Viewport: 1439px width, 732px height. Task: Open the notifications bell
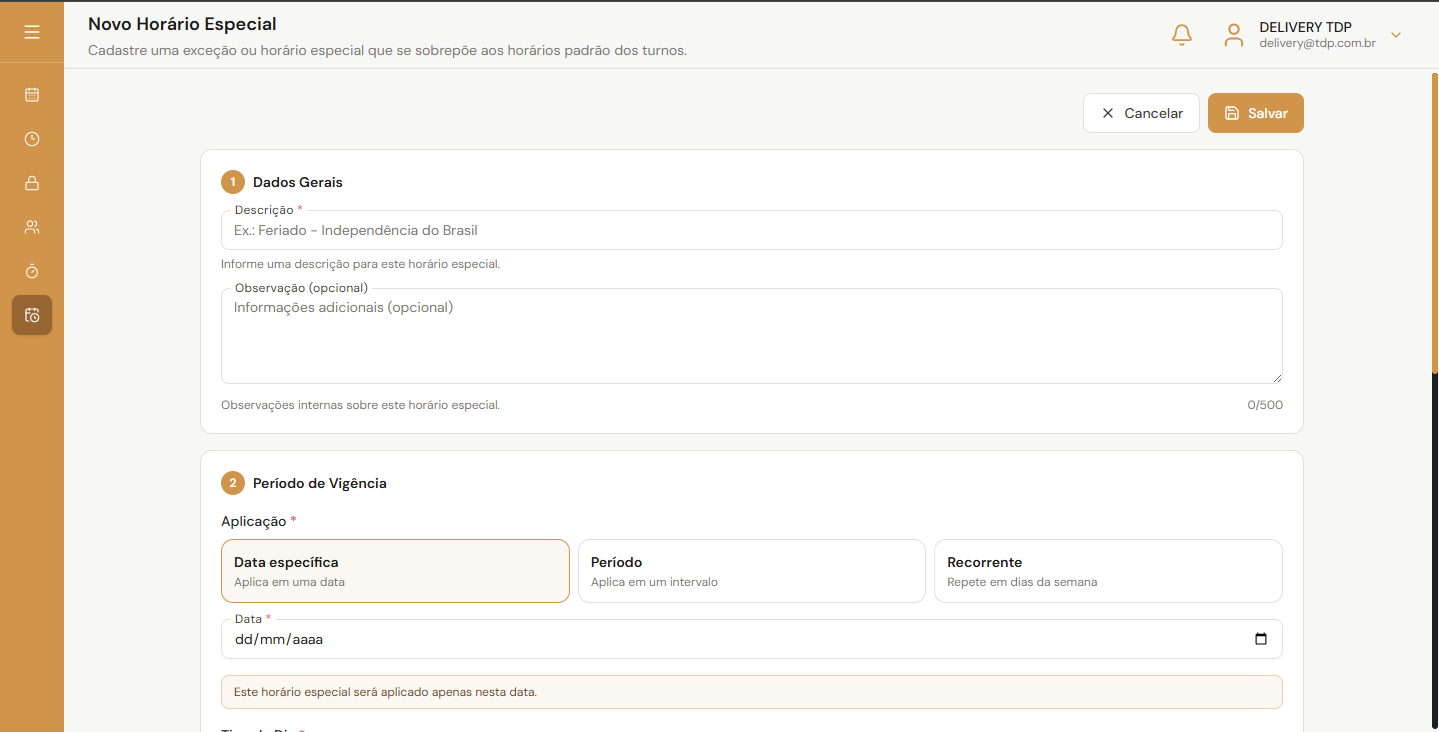tap(1182, 35)
